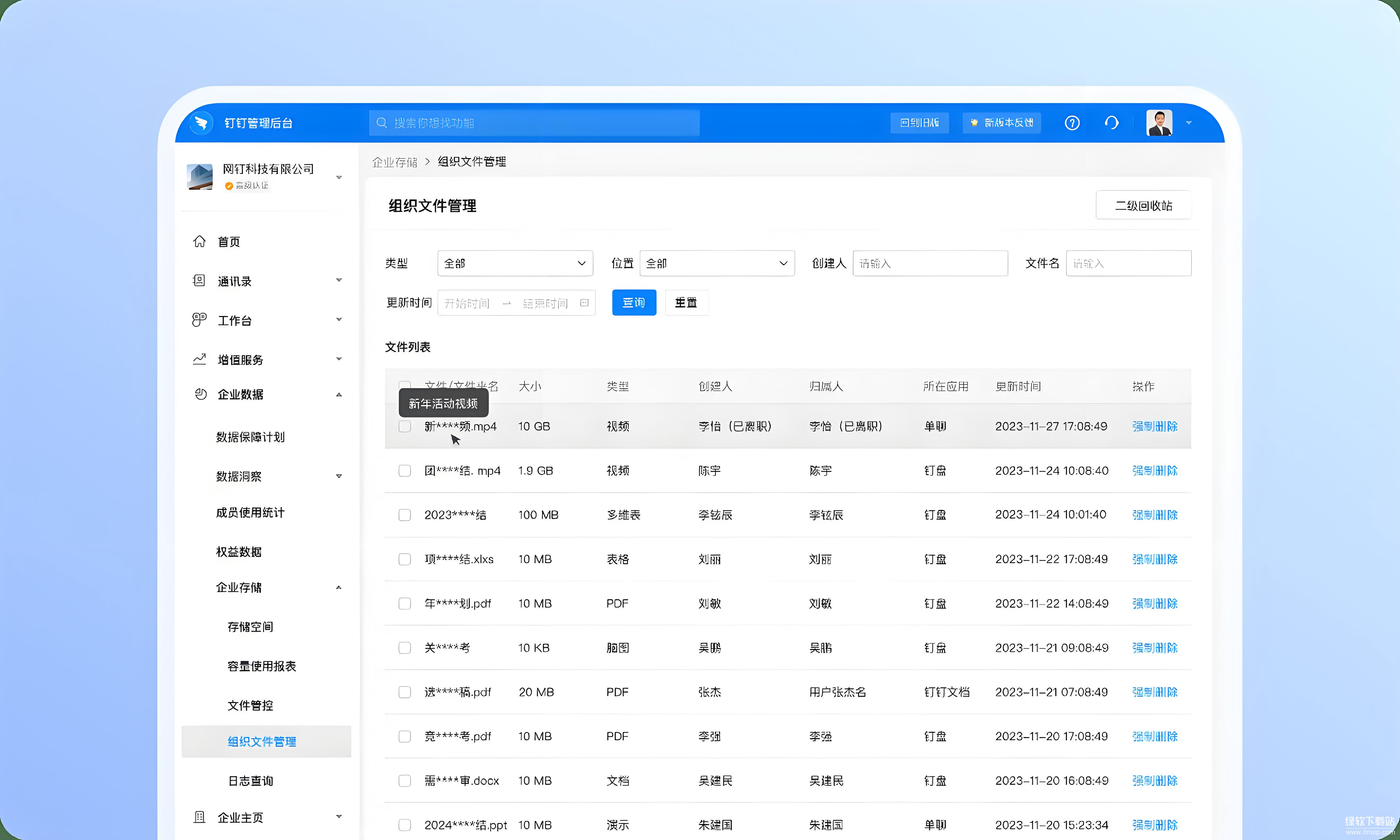Collapse the 企业数据 menu arrow
This screenshot has width=1400, height=840.
coord(339,395)
